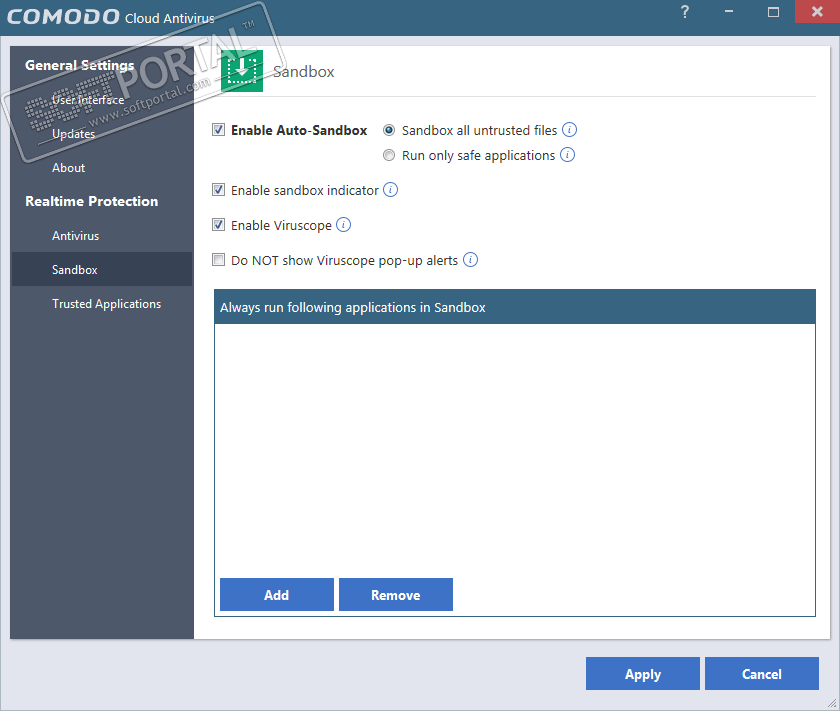The height and width of the screenshot is (711, 840).
Task: Close the Comodo Cloud Antivirus window
Action: tap(817, 12)
